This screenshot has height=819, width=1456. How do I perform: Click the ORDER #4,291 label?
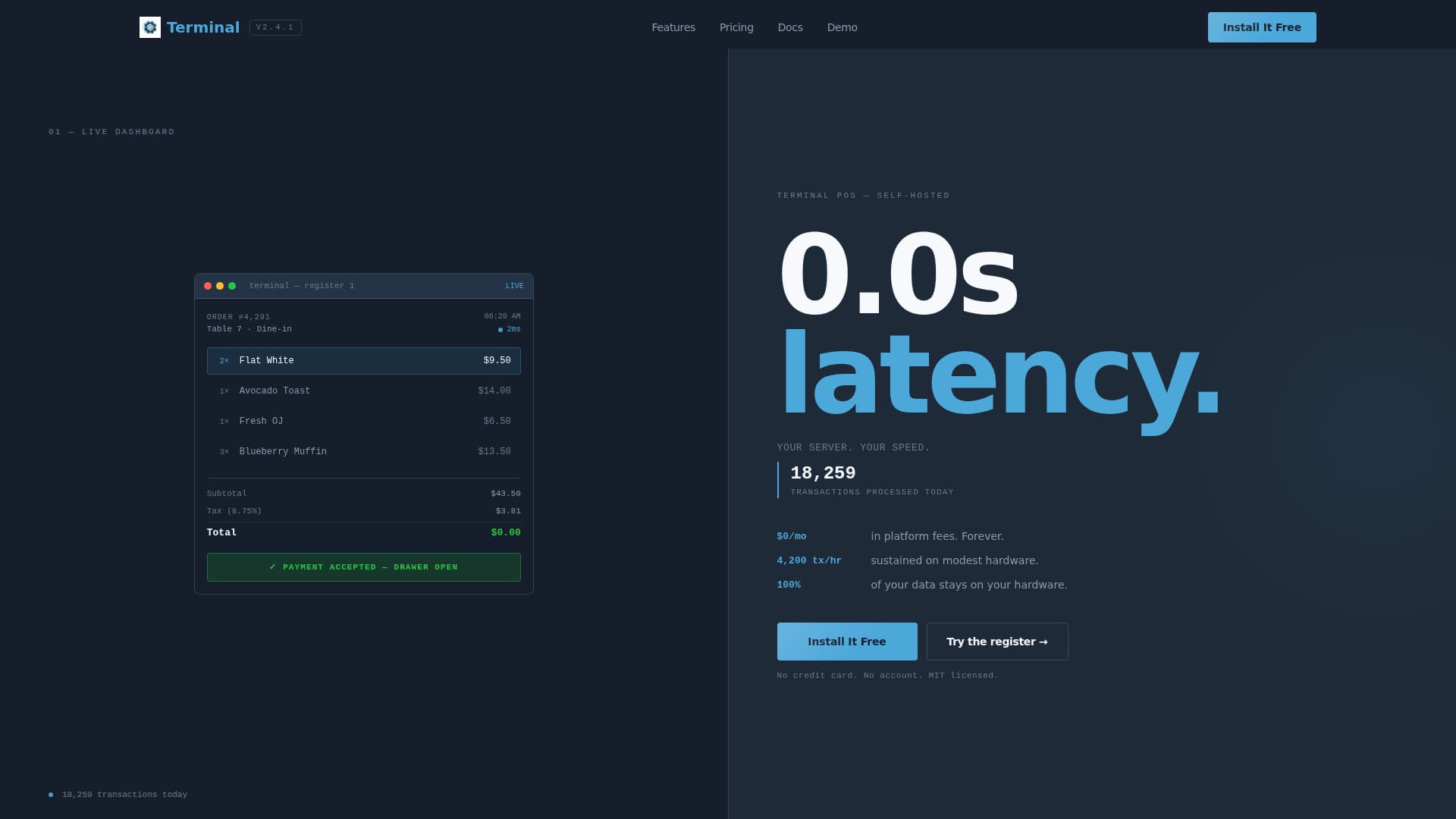pos(238,317)
